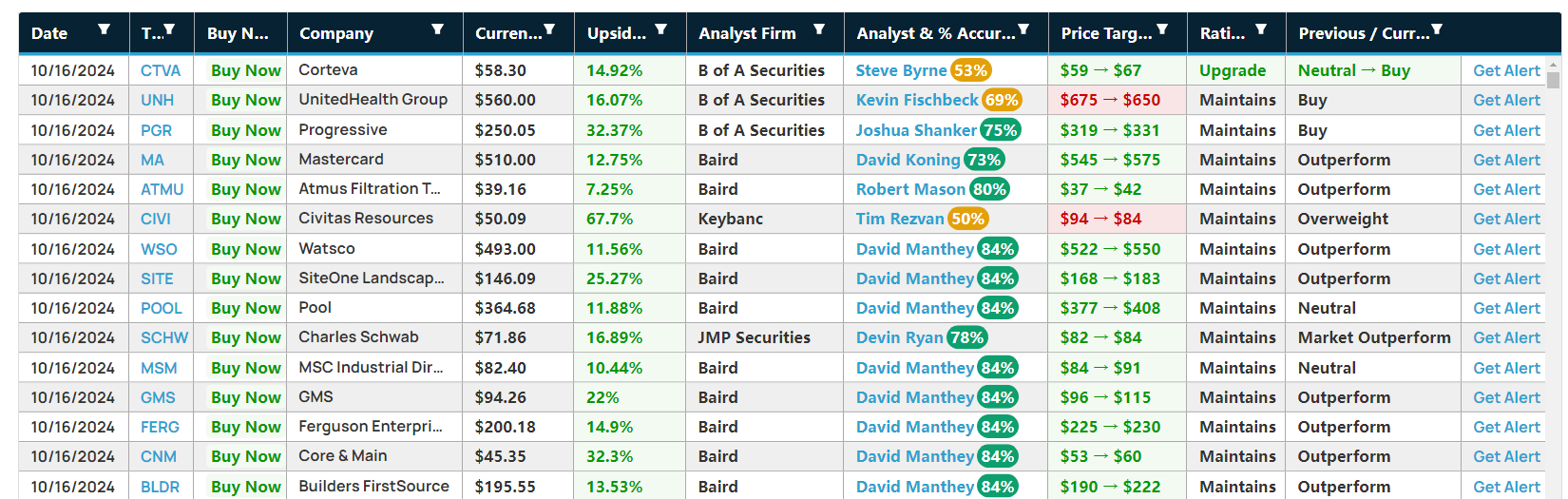This screenshot has width=1568, height=499.
Task: Click the Analyst & % Accuracy filter icon
Action: coord(1023,29)
